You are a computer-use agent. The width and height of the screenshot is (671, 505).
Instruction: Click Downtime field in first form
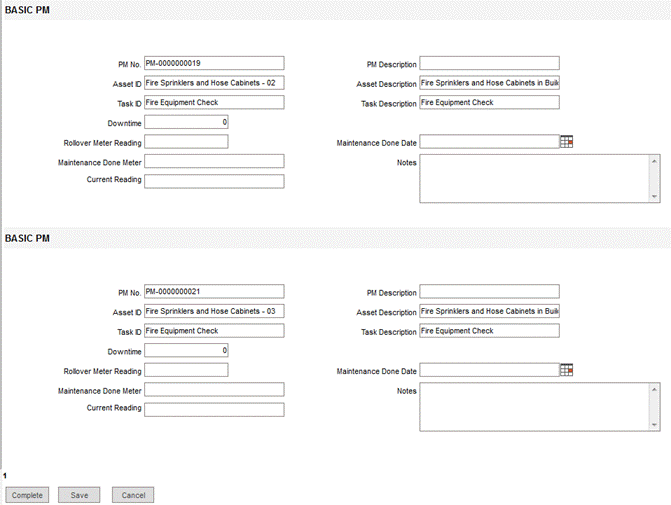point(187,122)
